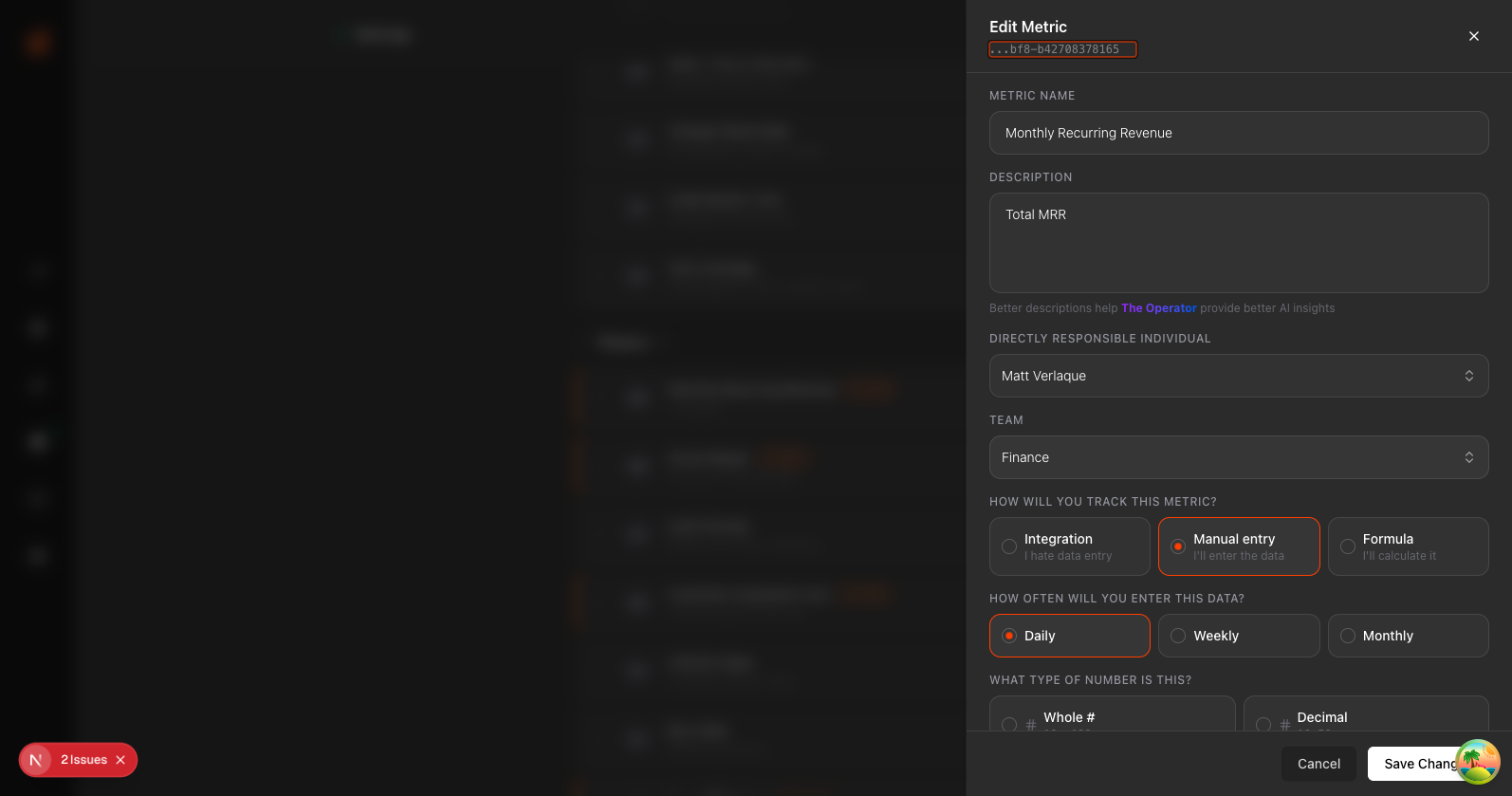This screenshot has height=796, width=1512.
Task: Pick the Decimal number type
Action: pyautogui.click(x=1365, y=717)
